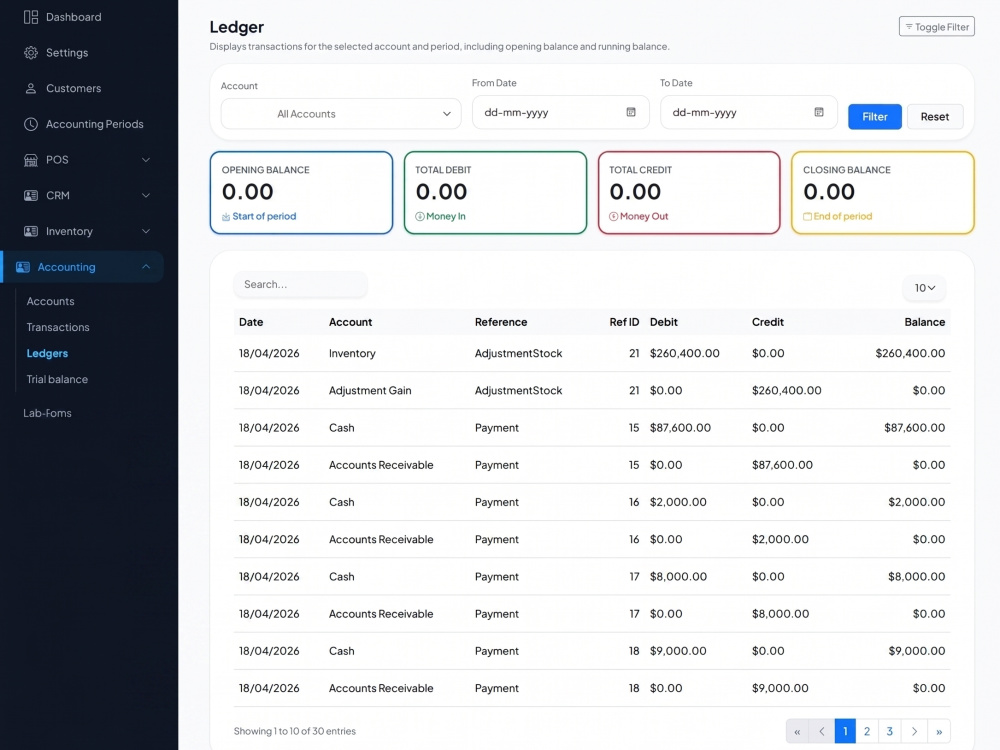The image size is (1000, 750).
Task: Click the $9,000.00 balance cell
Action: point(916,651)
